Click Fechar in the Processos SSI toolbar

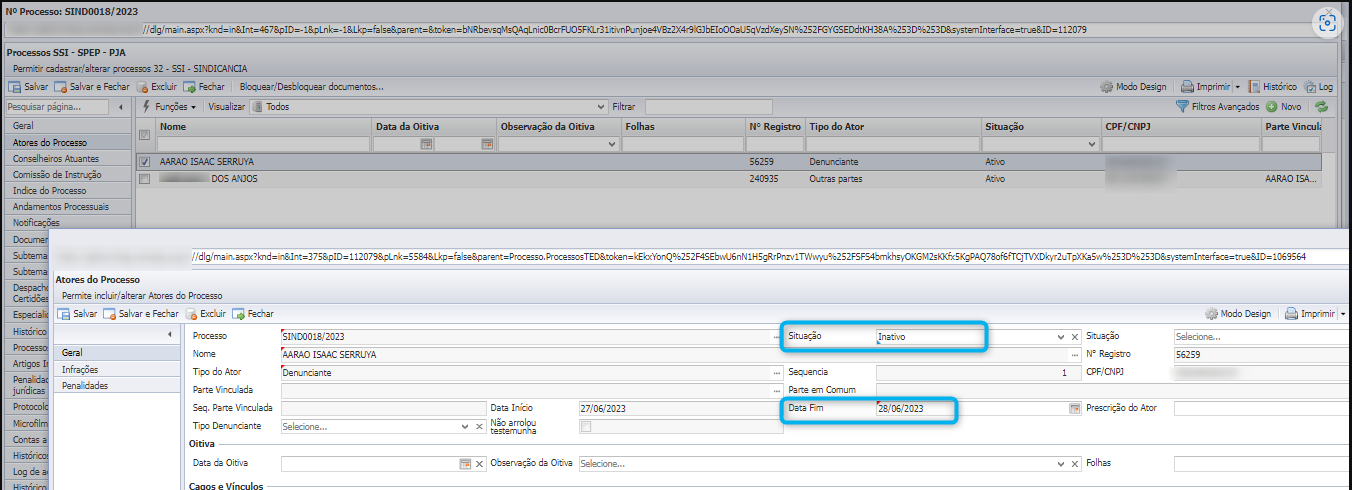[205, 87]
